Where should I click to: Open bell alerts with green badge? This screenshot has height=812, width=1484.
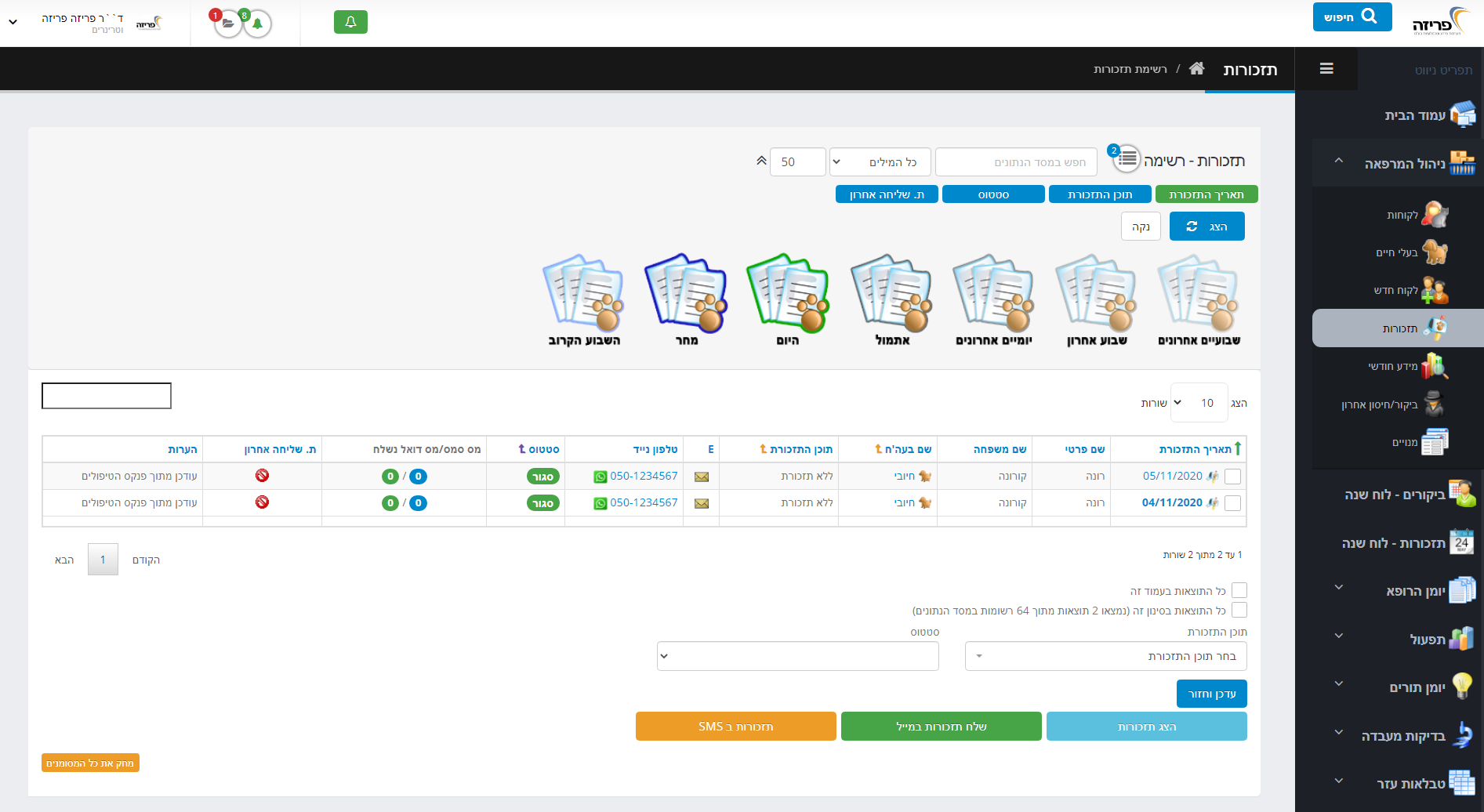click(x=257, y=24)
